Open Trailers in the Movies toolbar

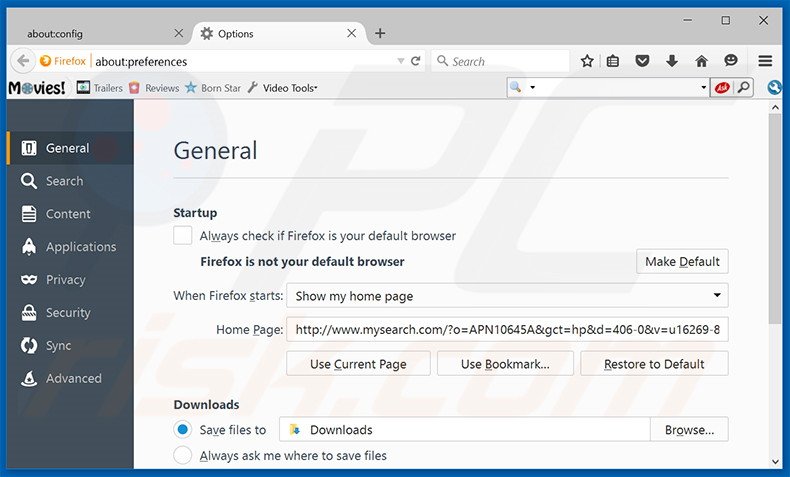(x=100, y=88)
